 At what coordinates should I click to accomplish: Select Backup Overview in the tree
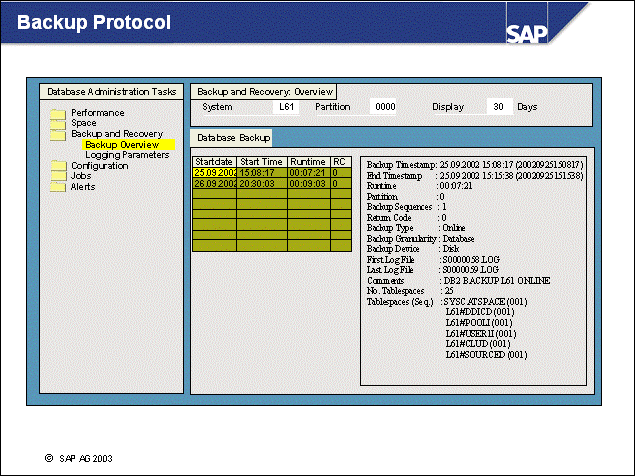pyautogui.click(x=122, y=145)
